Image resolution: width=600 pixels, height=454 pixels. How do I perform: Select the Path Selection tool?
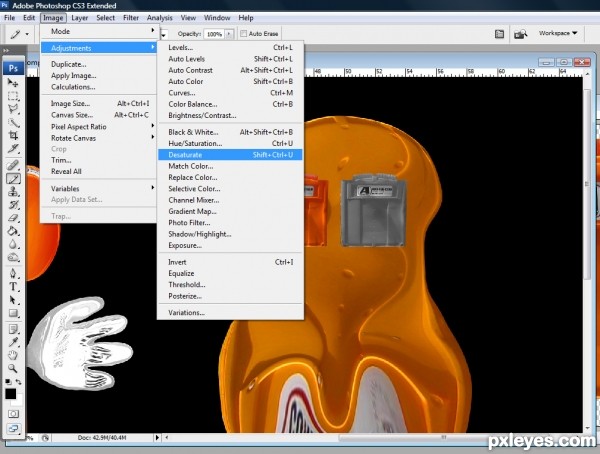click(x=13, y=300)
